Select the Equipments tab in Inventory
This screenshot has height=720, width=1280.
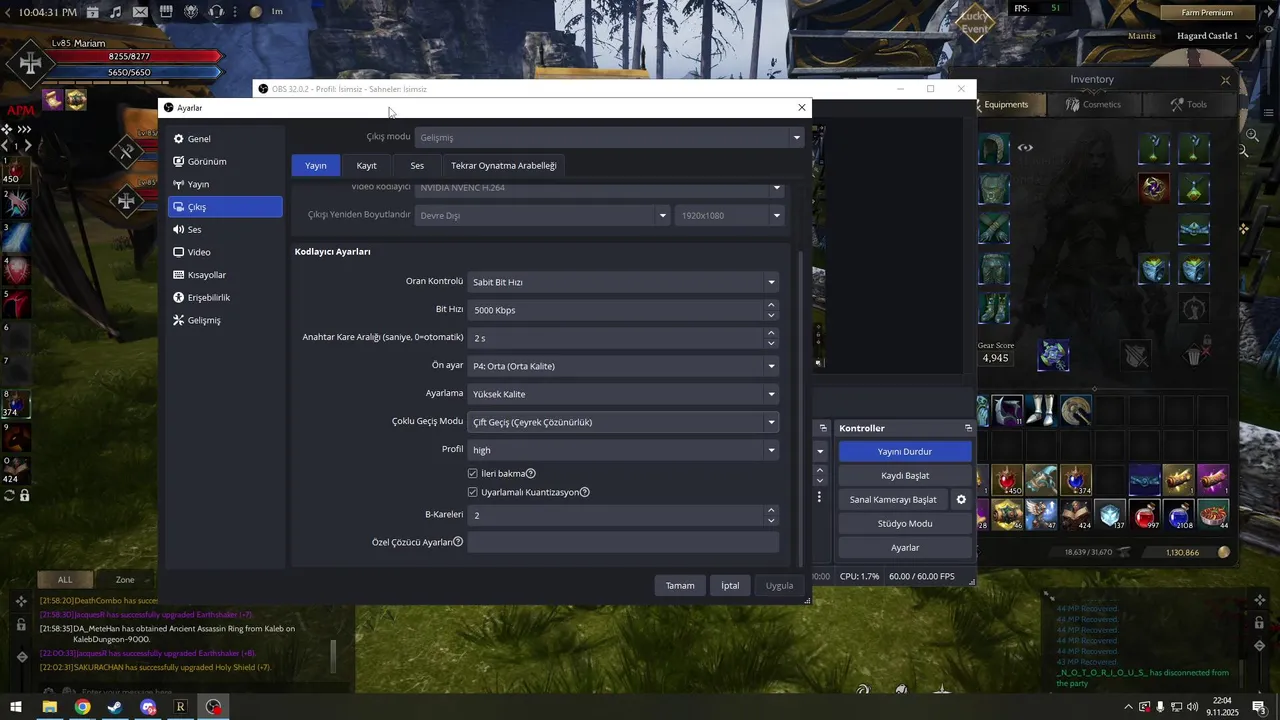click(1006, 104)
